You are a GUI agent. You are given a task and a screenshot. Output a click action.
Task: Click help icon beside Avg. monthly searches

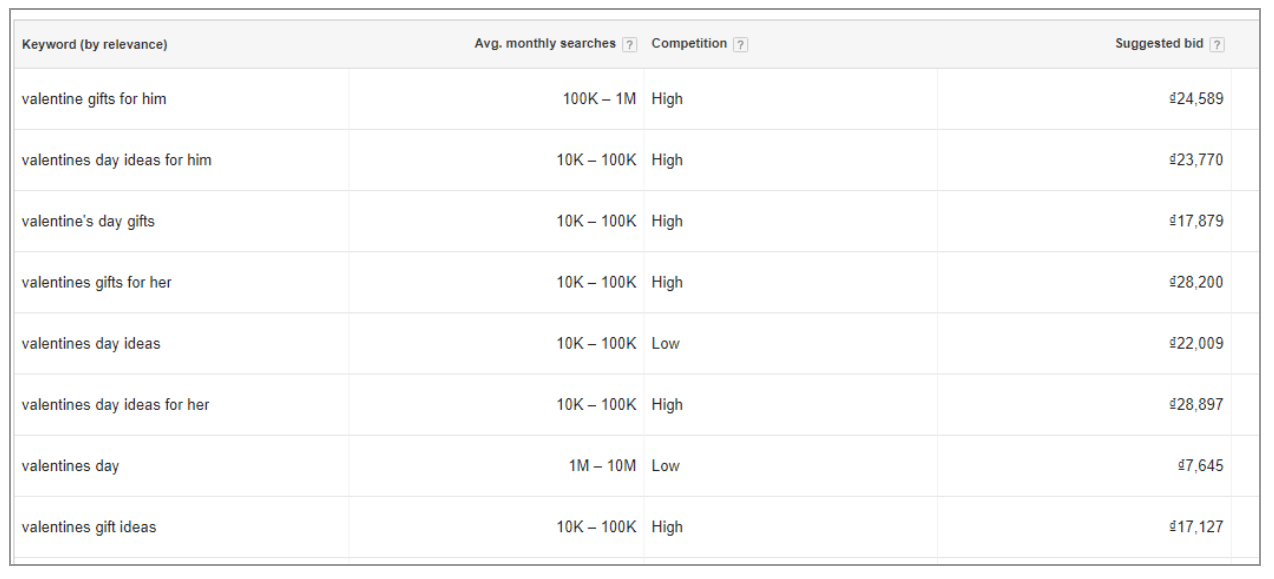pos(630,45)
